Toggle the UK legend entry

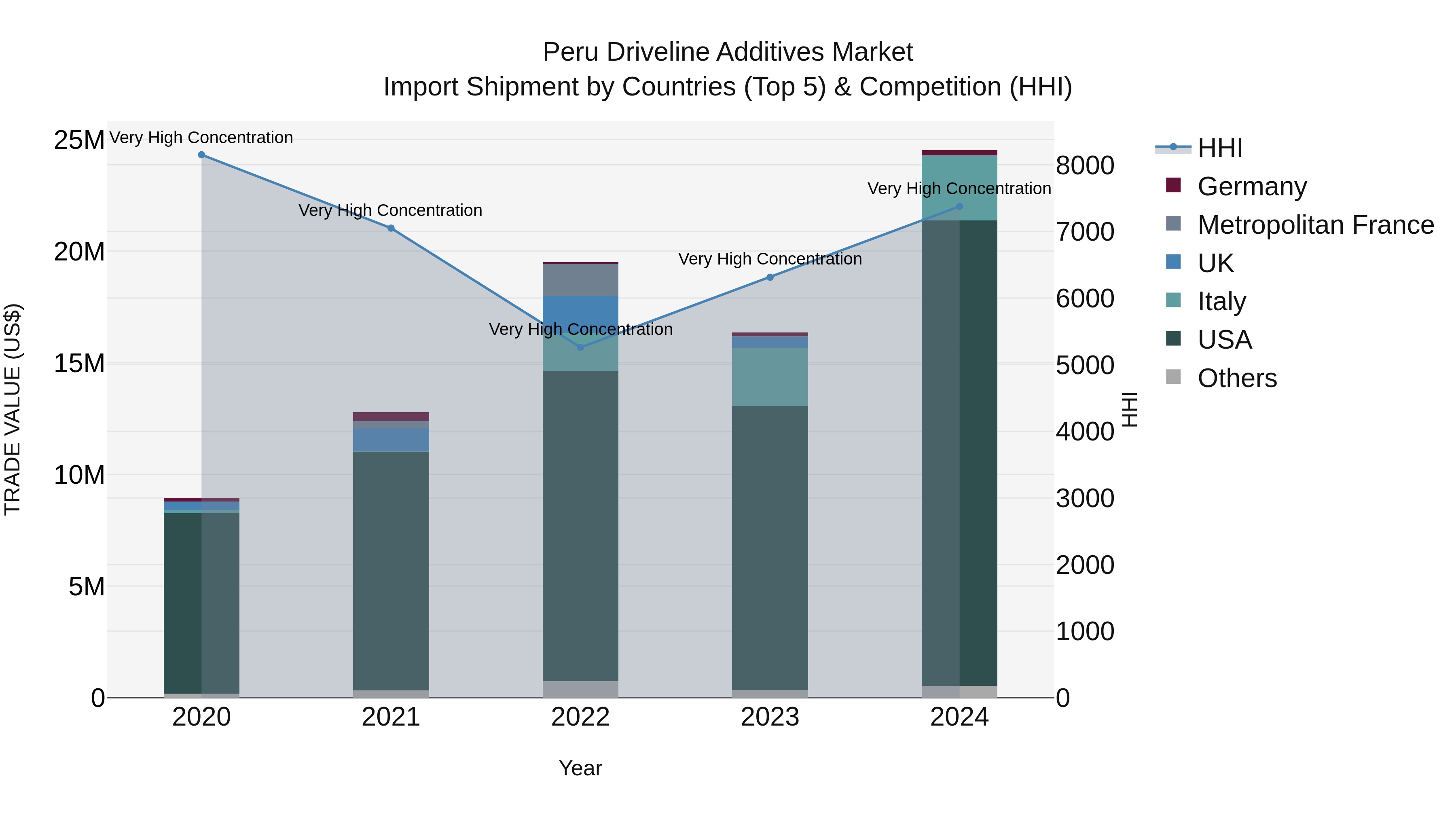[1200, 263]
